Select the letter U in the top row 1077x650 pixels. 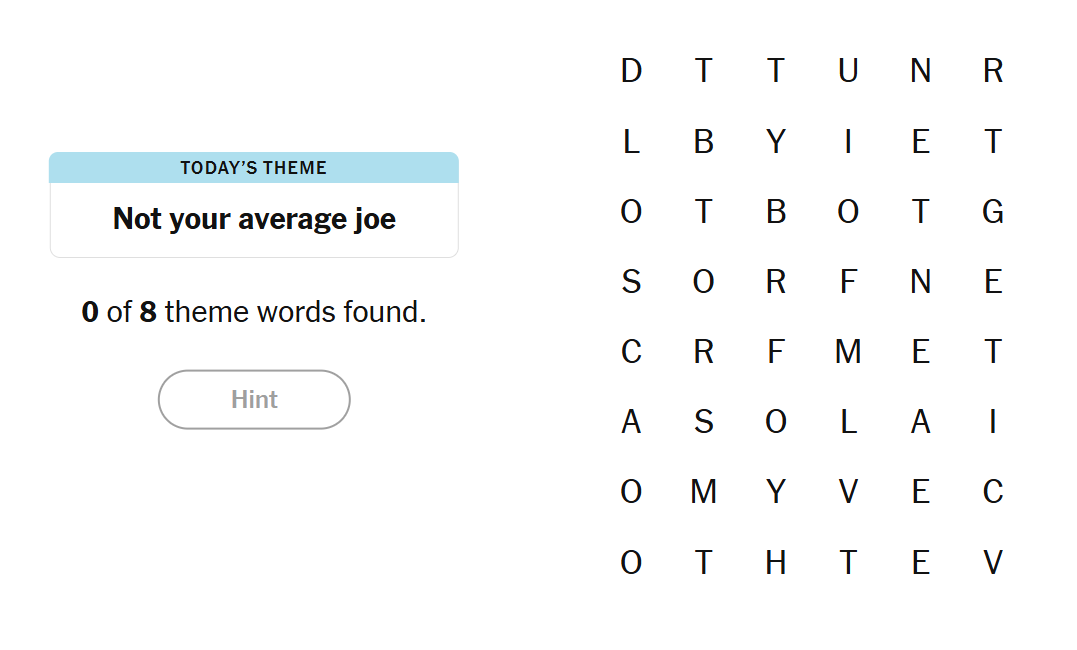coord(848,71)
